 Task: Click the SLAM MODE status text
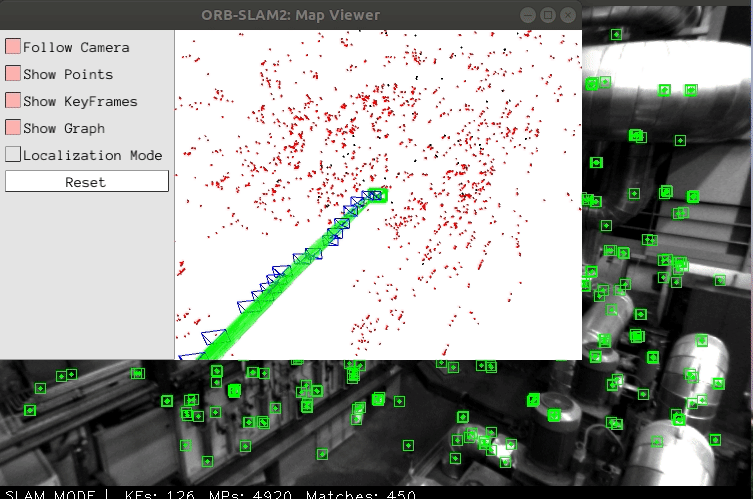click(50, 494)
